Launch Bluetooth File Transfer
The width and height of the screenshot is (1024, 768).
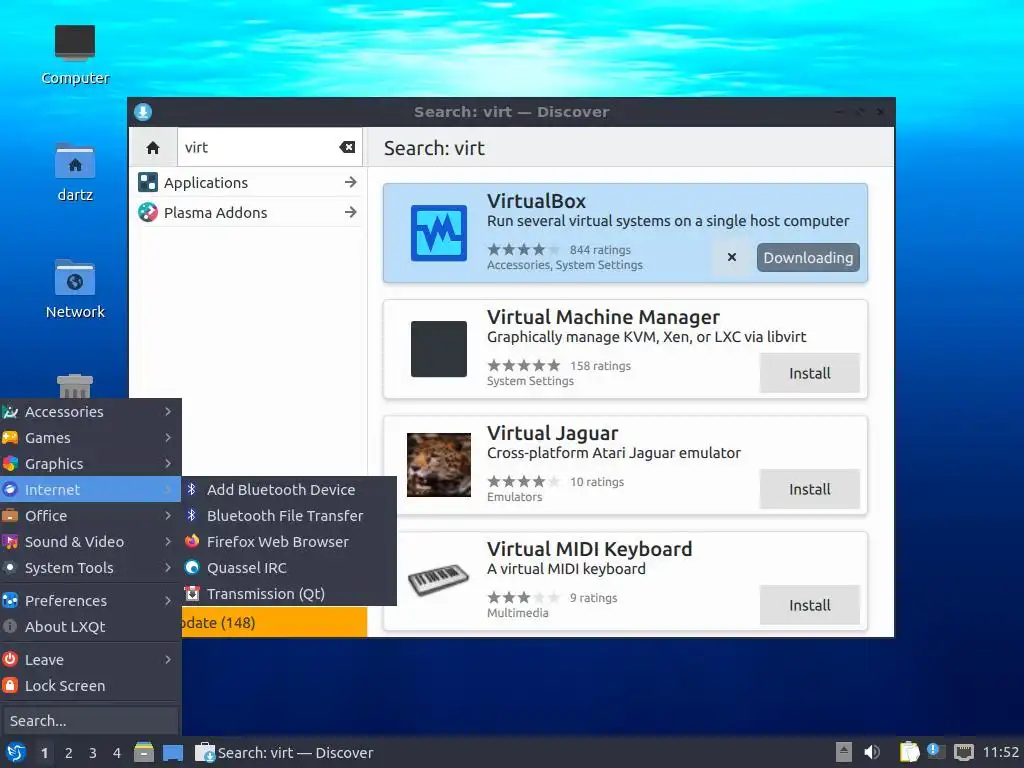coord(289,515)
